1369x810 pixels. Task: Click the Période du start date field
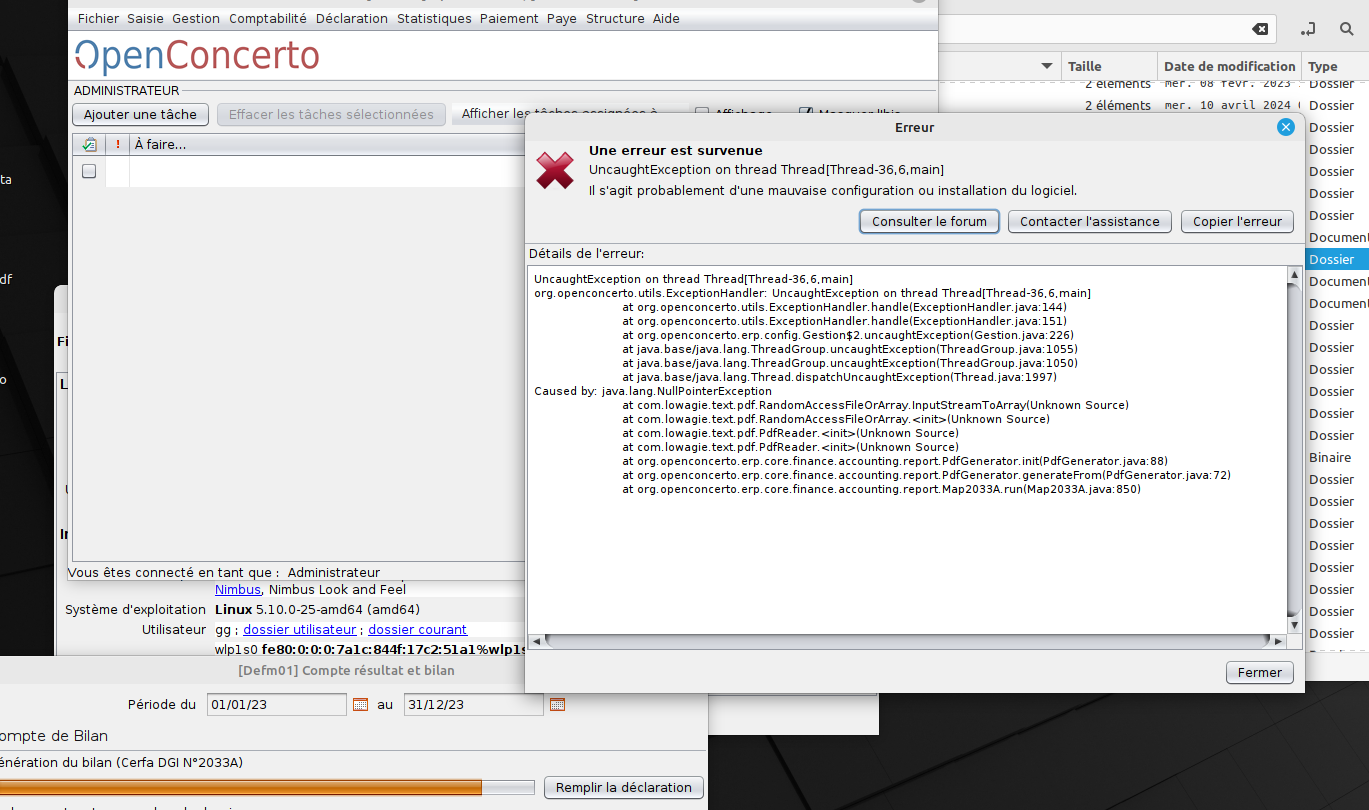(x=276, y=705)
